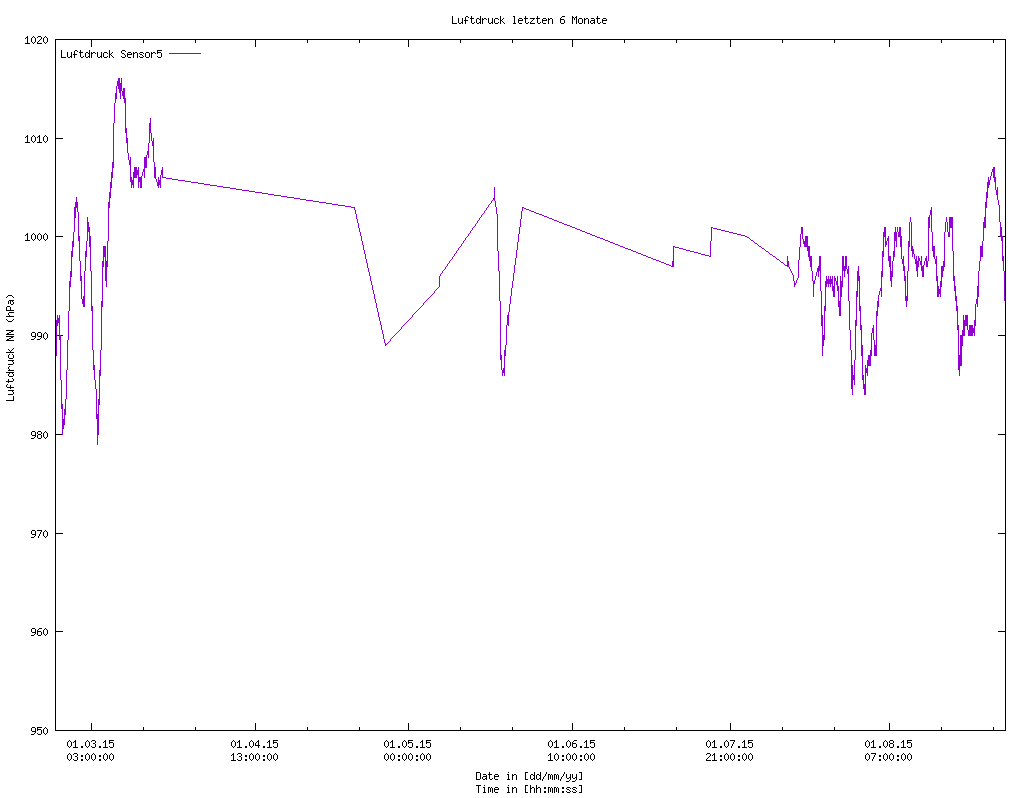
Task: Click the 990 y-axis tick label
Action: pos(39,336)
